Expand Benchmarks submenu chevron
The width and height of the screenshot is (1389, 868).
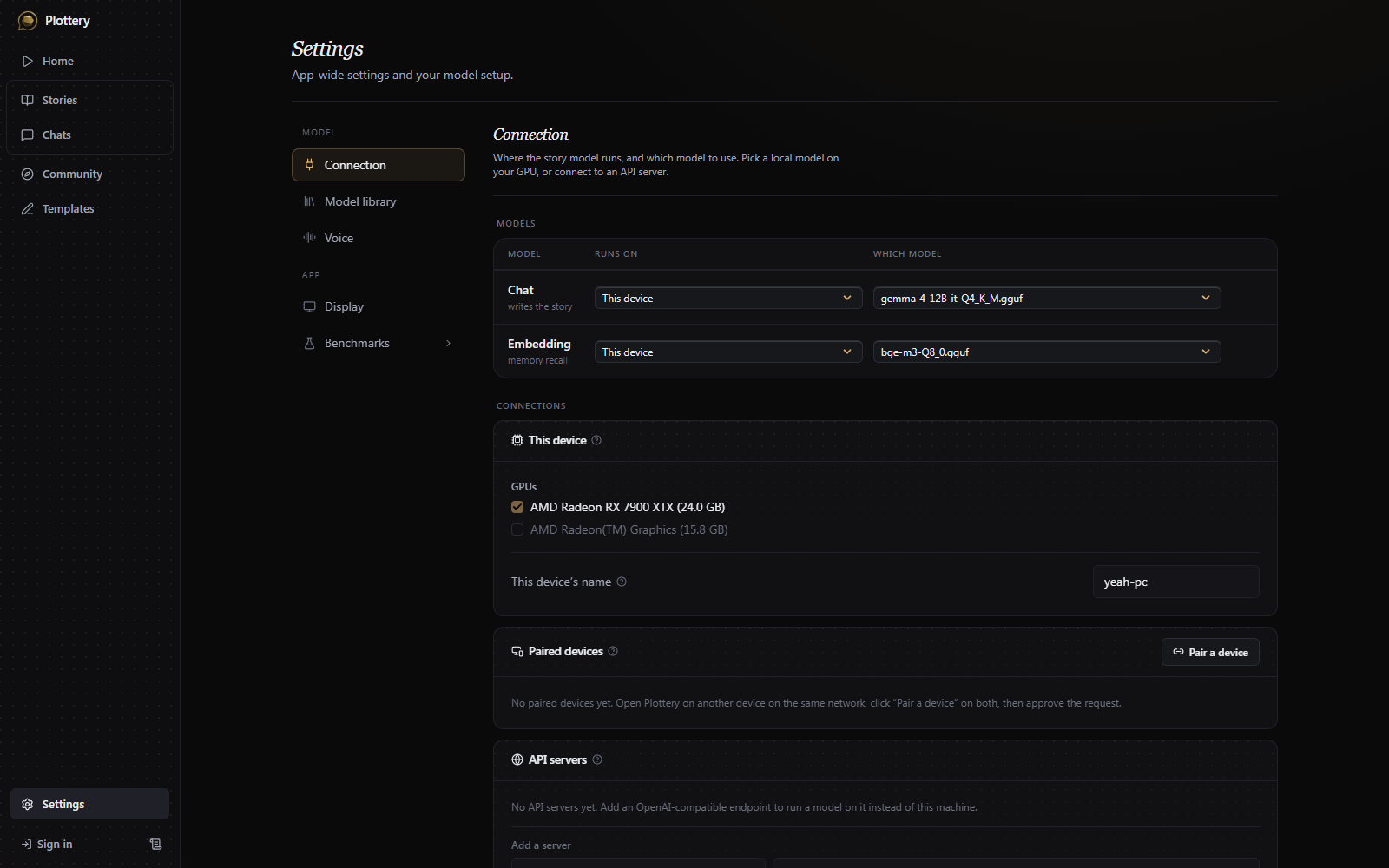click(449, 344)
